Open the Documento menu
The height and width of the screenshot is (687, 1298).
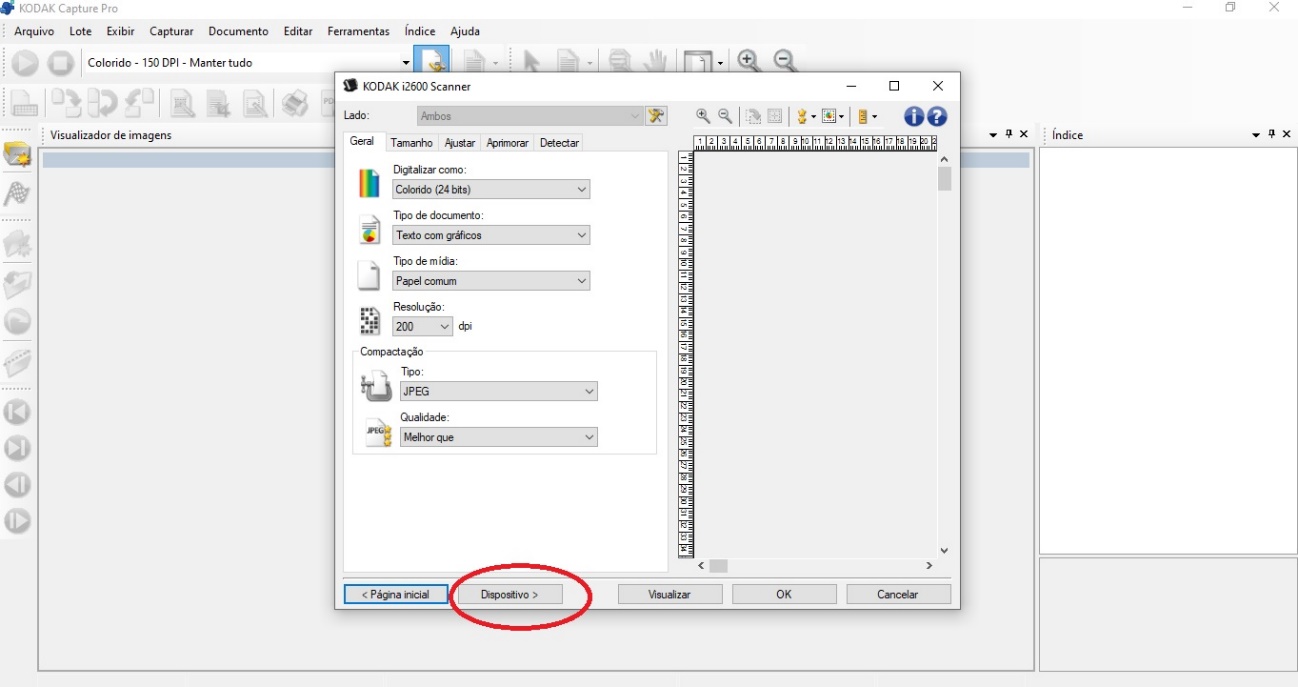(x=238, y=31)
